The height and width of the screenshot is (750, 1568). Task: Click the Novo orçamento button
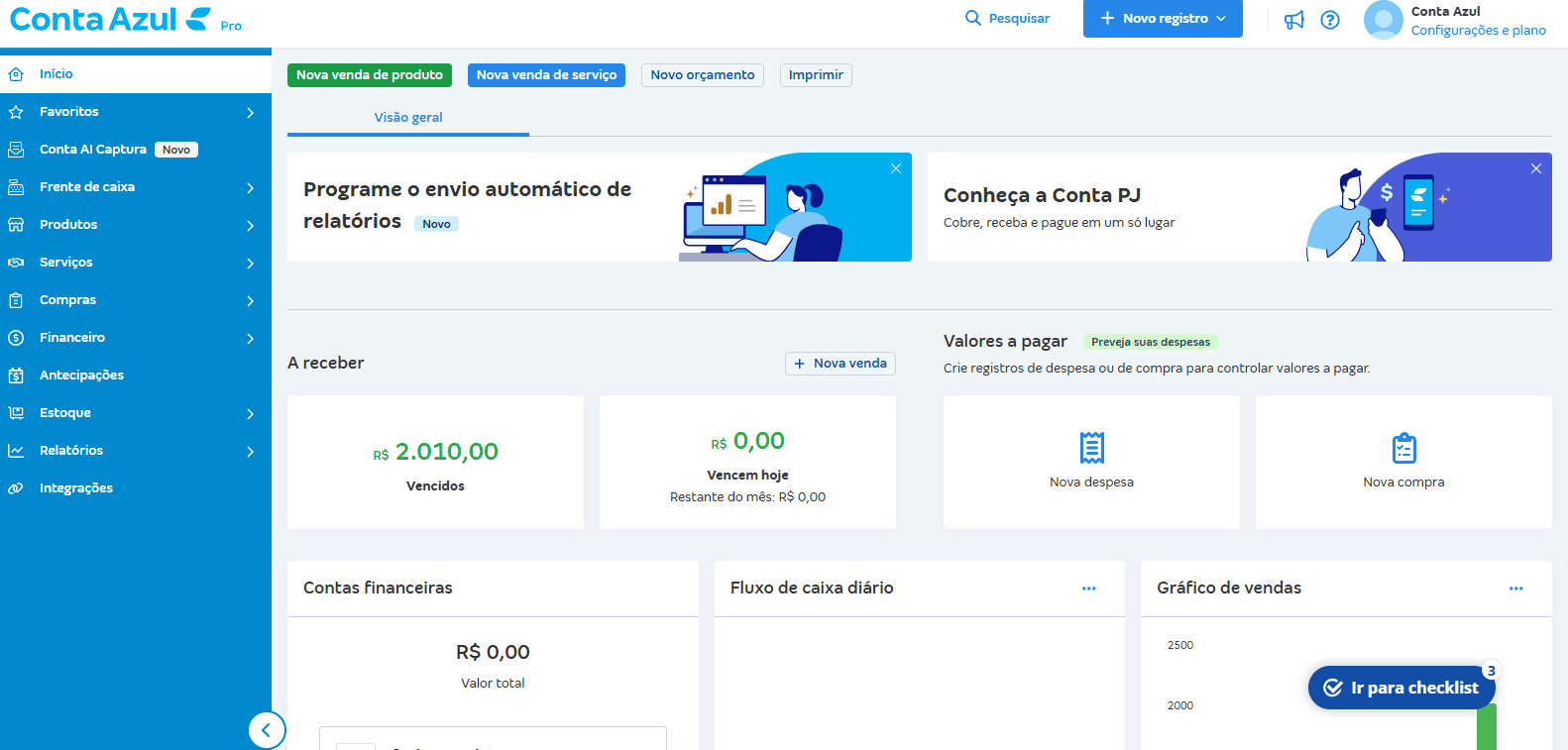pyautogui.click(x=703, y=75)
